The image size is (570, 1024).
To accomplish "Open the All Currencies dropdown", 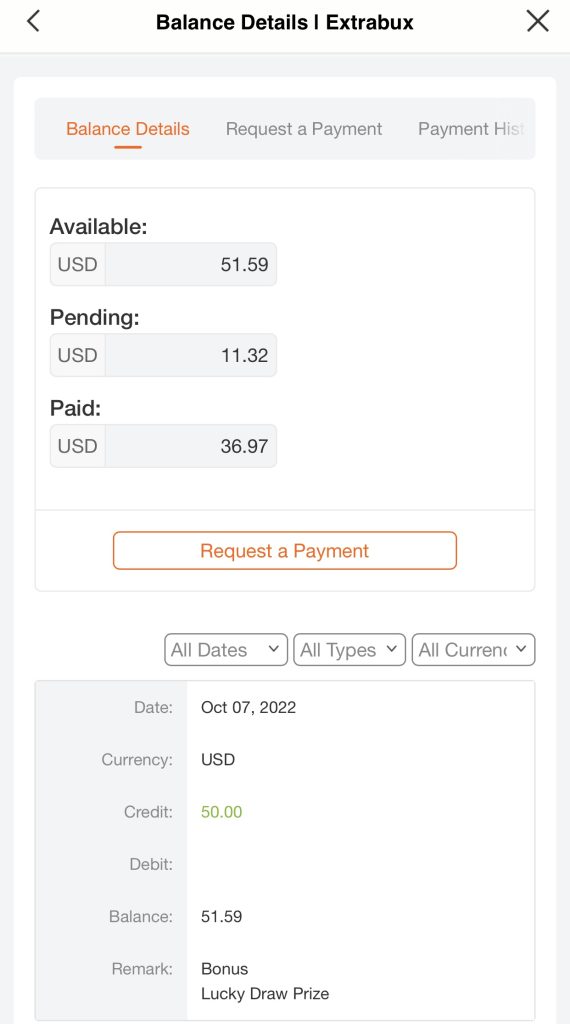I will point(473,650).
